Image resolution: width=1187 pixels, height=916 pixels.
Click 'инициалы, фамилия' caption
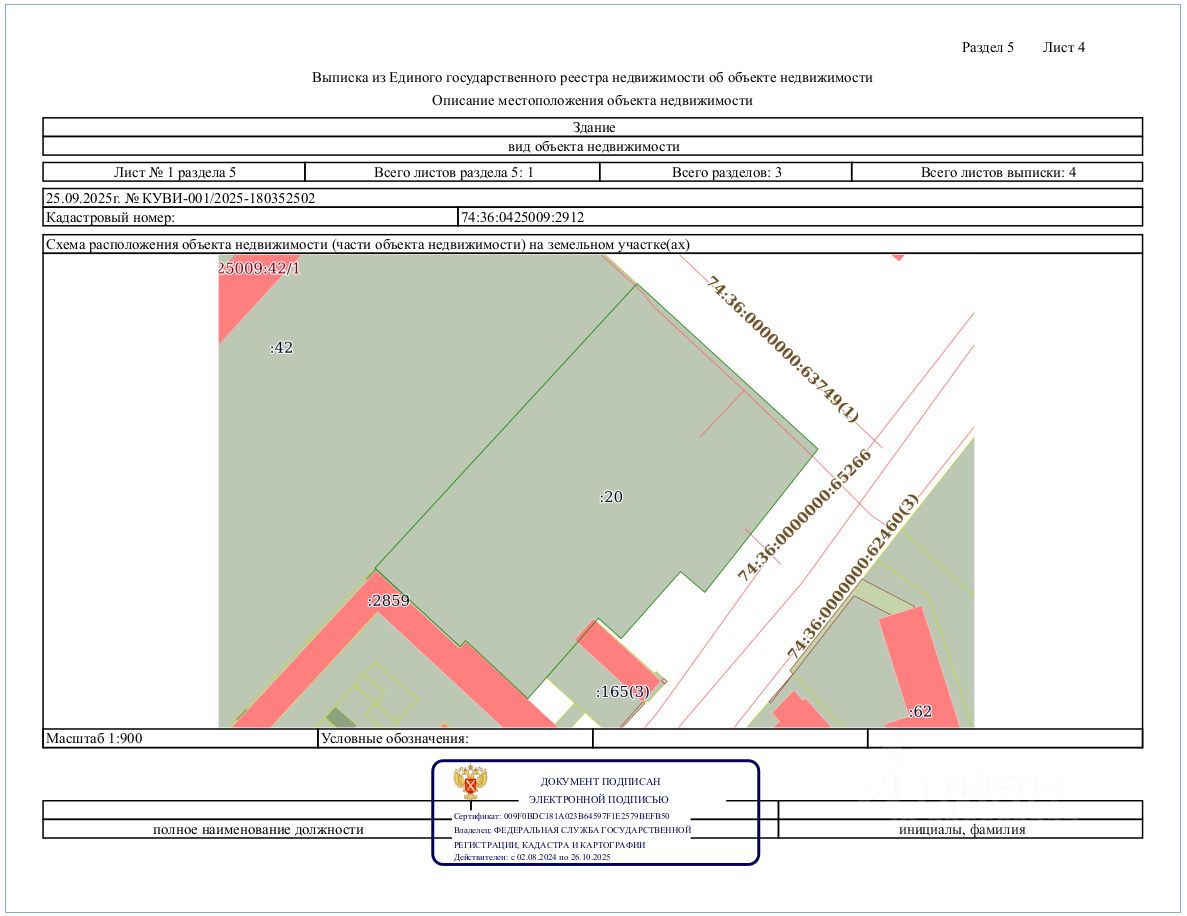coord(962,830)
